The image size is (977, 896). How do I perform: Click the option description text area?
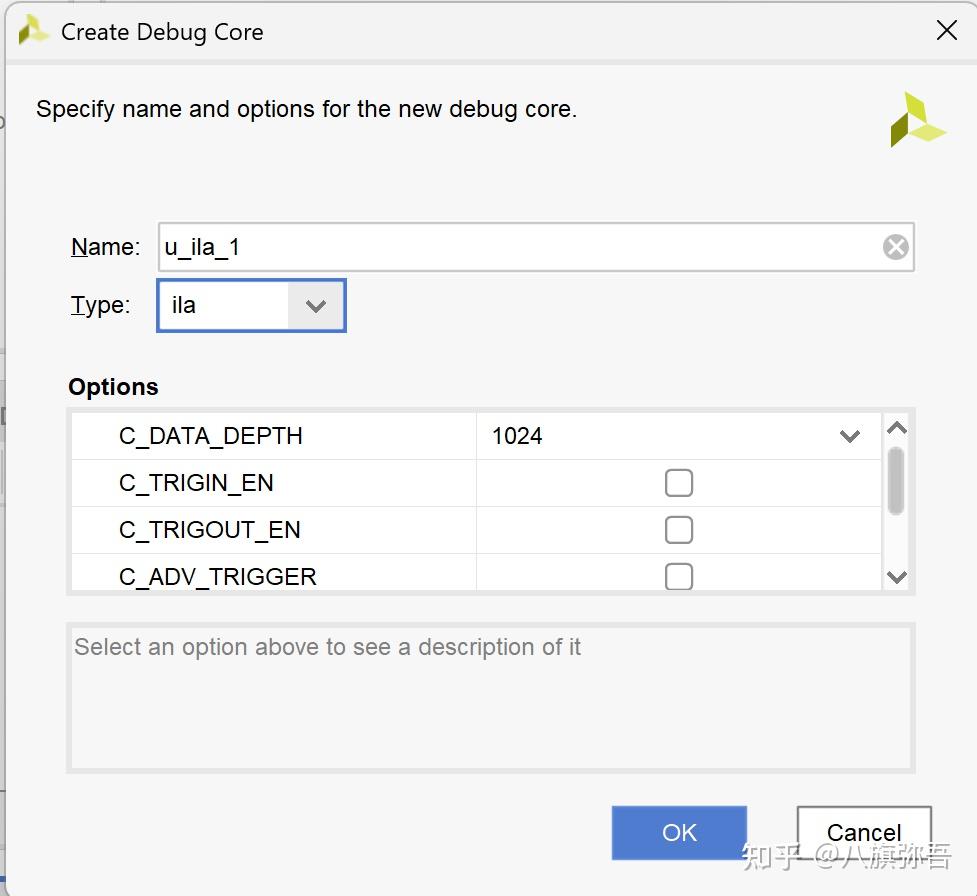[x=490, y=698]
